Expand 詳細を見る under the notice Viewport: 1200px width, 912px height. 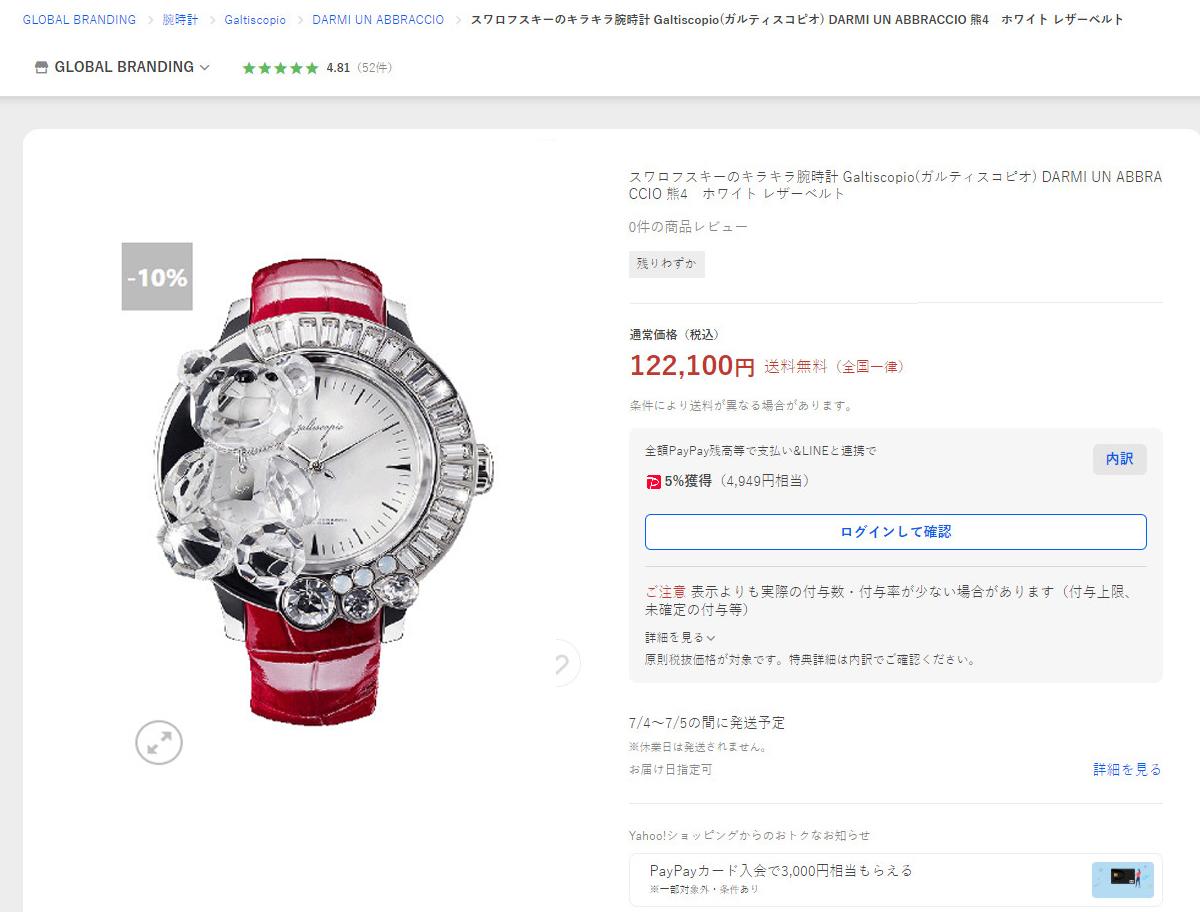click(x=680, y=637)
